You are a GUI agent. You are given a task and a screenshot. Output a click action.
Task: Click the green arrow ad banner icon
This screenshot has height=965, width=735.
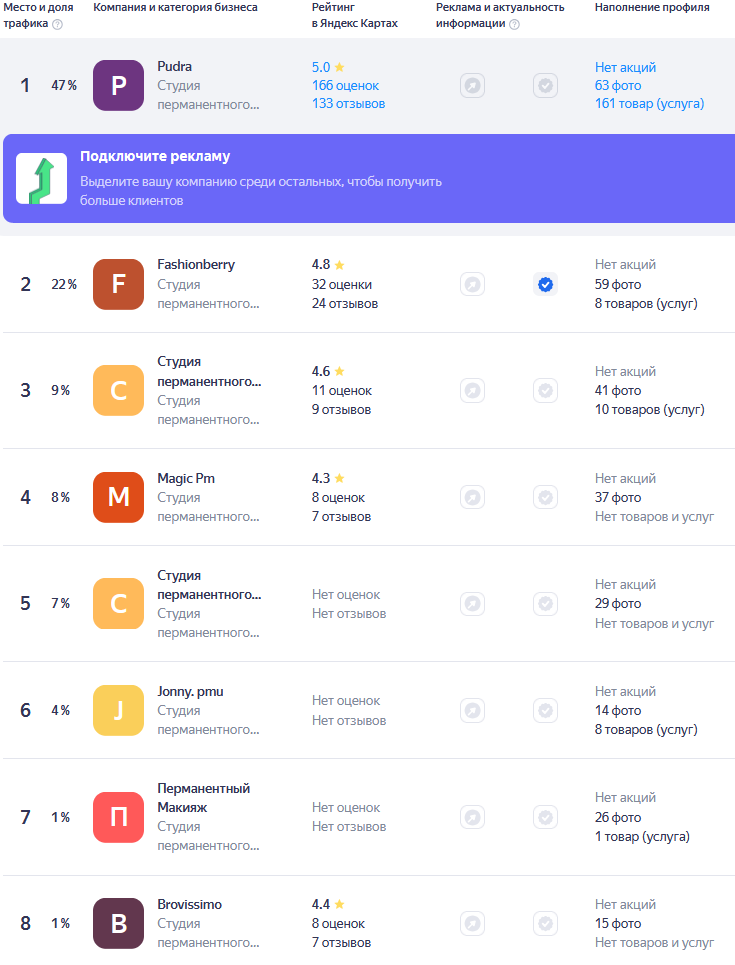(41, 178)
